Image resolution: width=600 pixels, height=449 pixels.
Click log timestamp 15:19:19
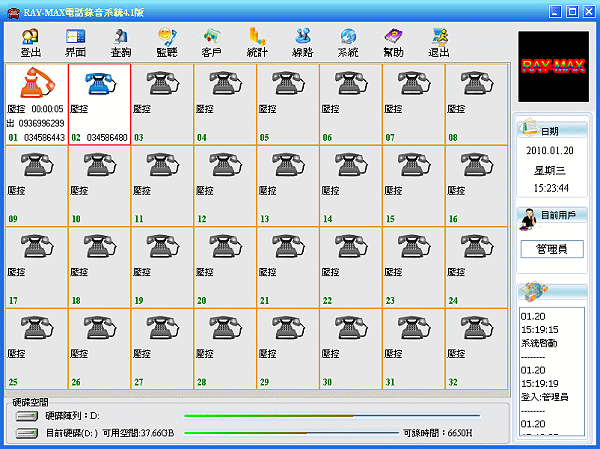[540, 384]
